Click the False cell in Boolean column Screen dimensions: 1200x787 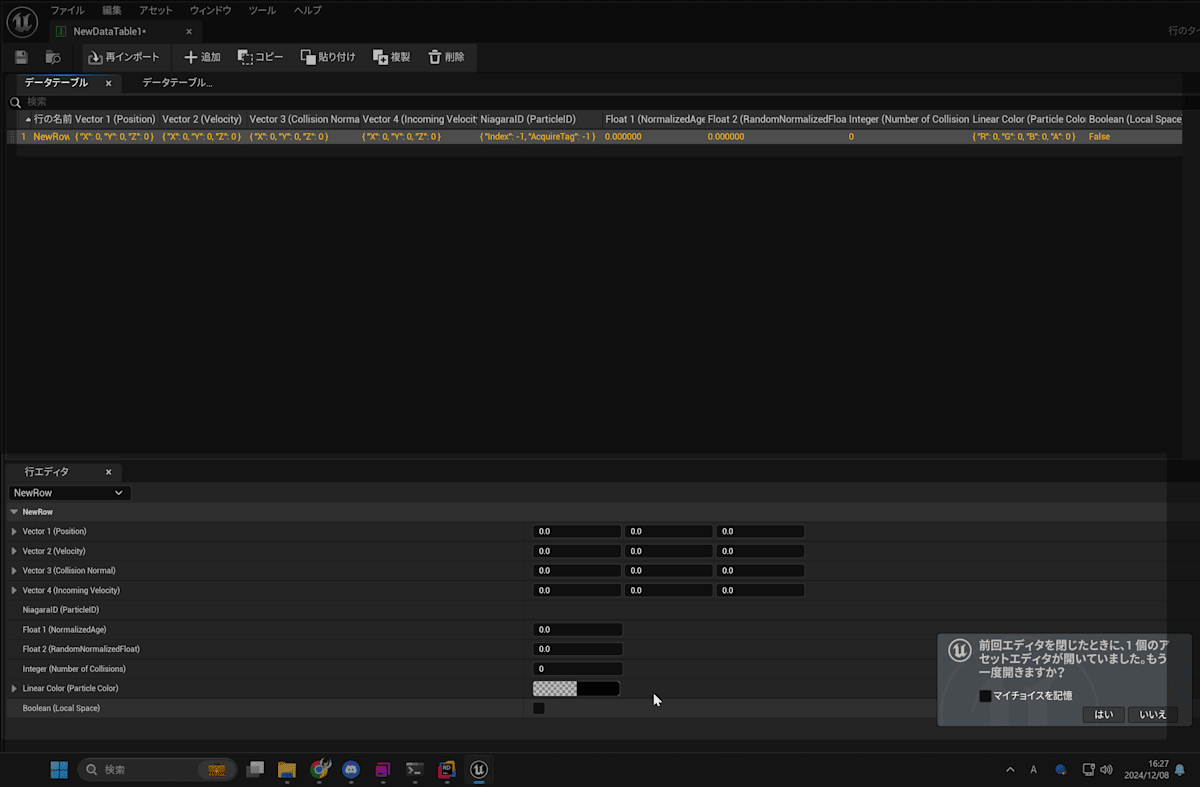click(1099, 136)
